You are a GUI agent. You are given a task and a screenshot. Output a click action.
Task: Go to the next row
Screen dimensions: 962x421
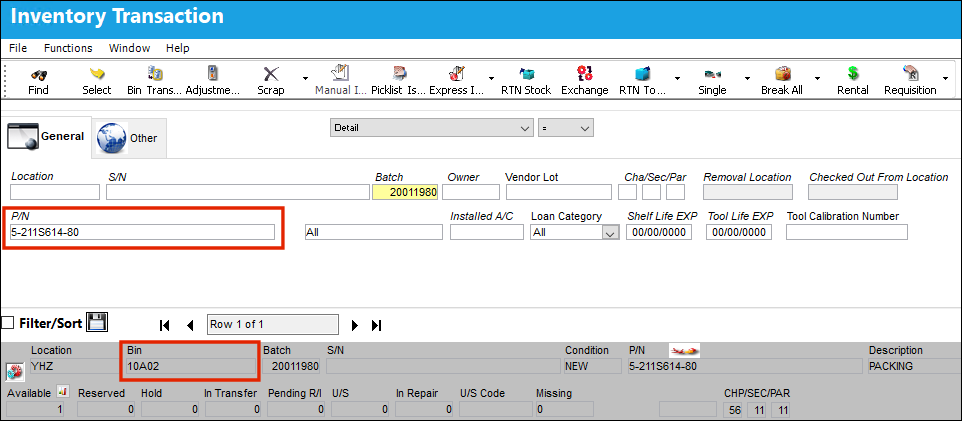tap(354, 325)
